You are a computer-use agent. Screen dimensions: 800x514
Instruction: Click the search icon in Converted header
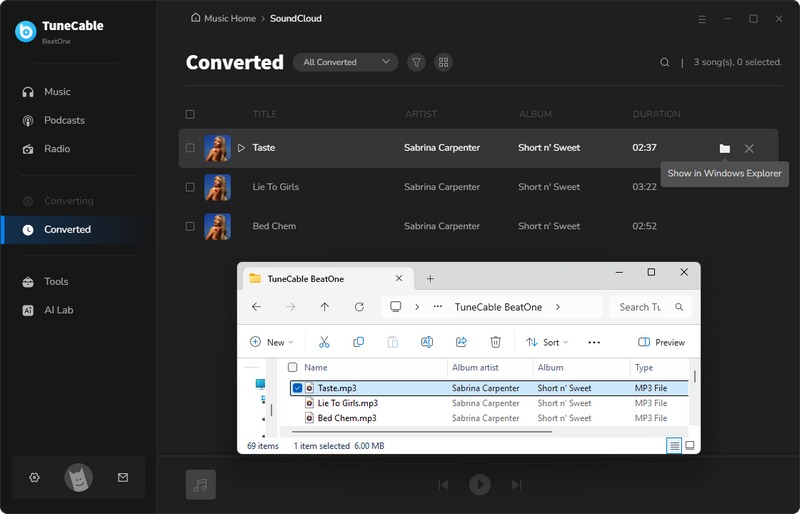pos(664,62)
